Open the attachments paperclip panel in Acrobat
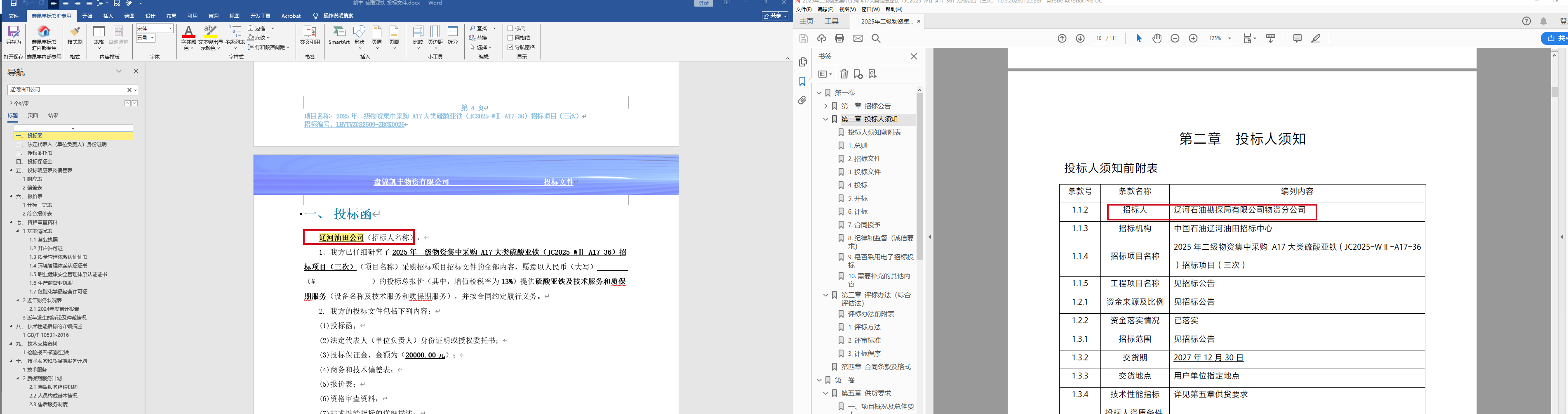The width and height of the screenshot is (1568, 414). pos(803,100)
